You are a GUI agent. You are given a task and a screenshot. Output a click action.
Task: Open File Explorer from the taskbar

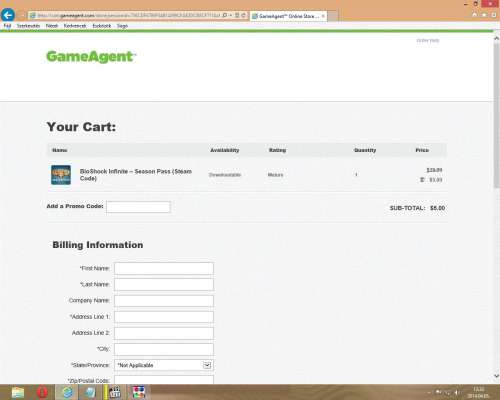18,392
